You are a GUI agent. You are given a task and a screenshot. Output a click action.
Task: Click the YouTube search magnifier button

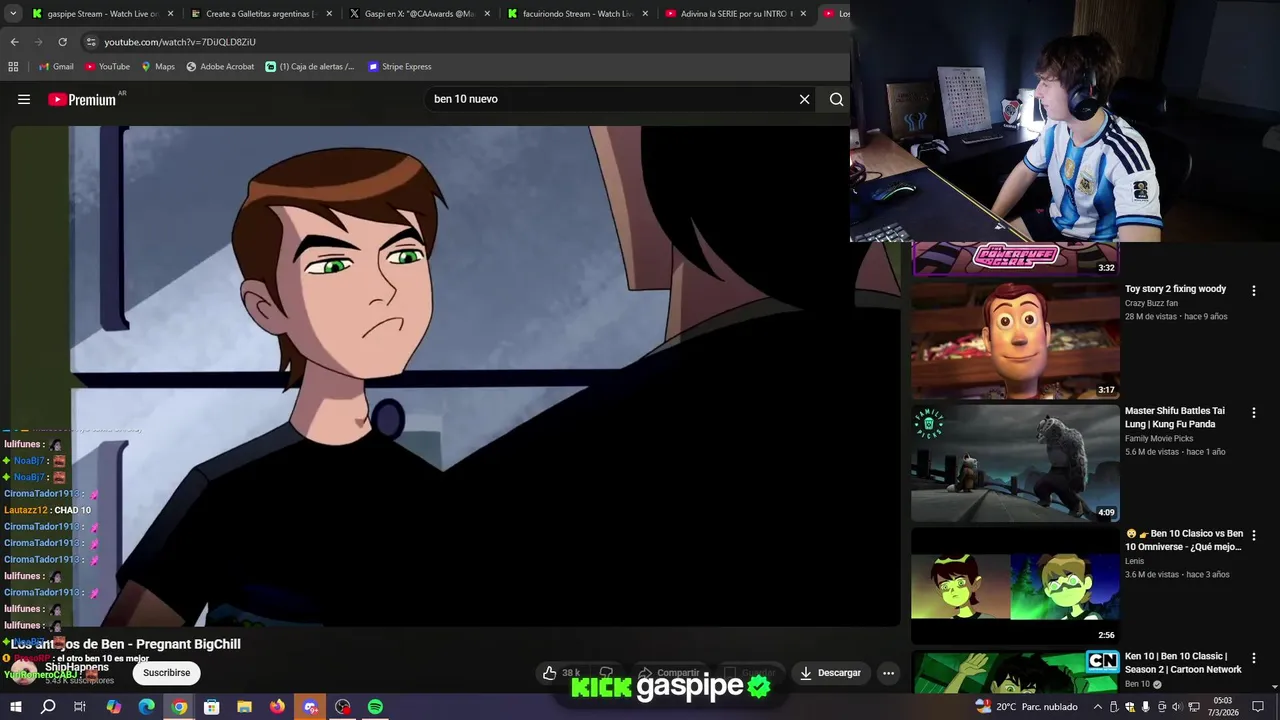click(x=837, y=99)
